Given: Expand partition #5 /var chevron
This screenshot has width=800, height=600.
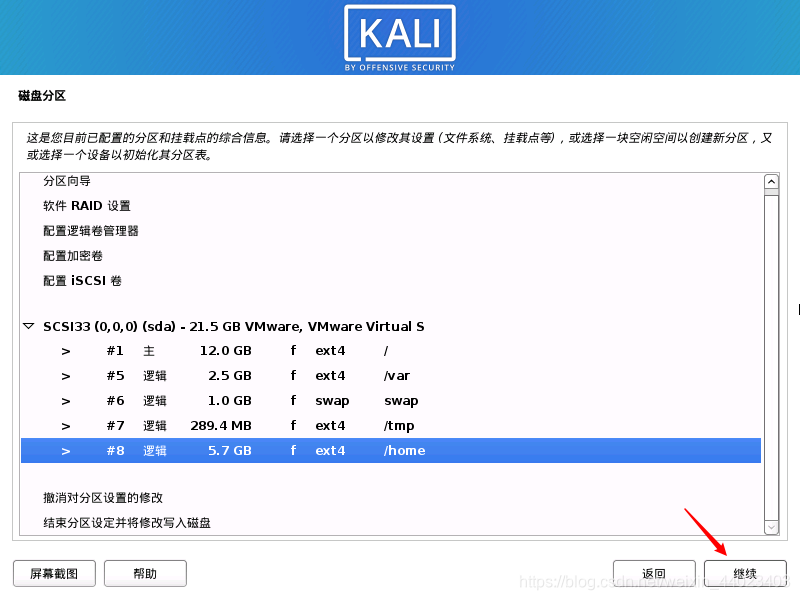Looking at the screenshot, I should (x=65, y=375).
